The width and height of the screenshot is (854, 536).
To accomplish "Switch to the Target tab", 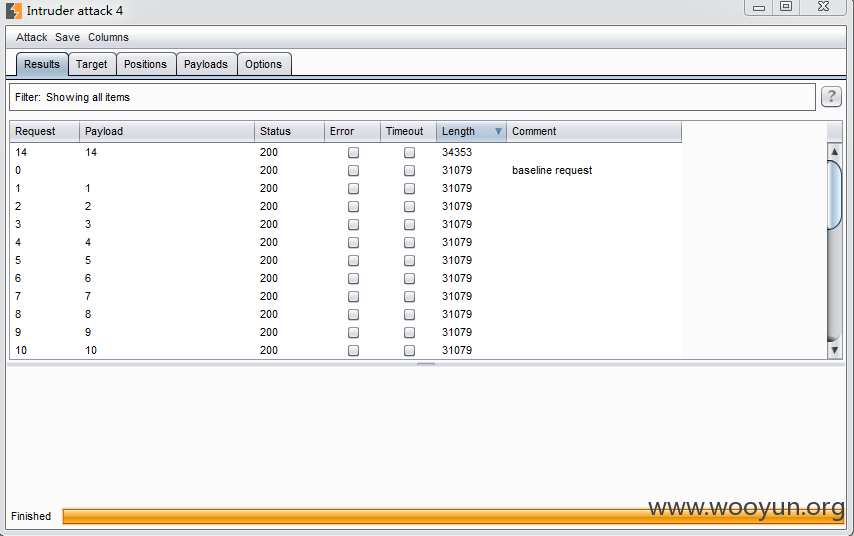I will point(92,64).
